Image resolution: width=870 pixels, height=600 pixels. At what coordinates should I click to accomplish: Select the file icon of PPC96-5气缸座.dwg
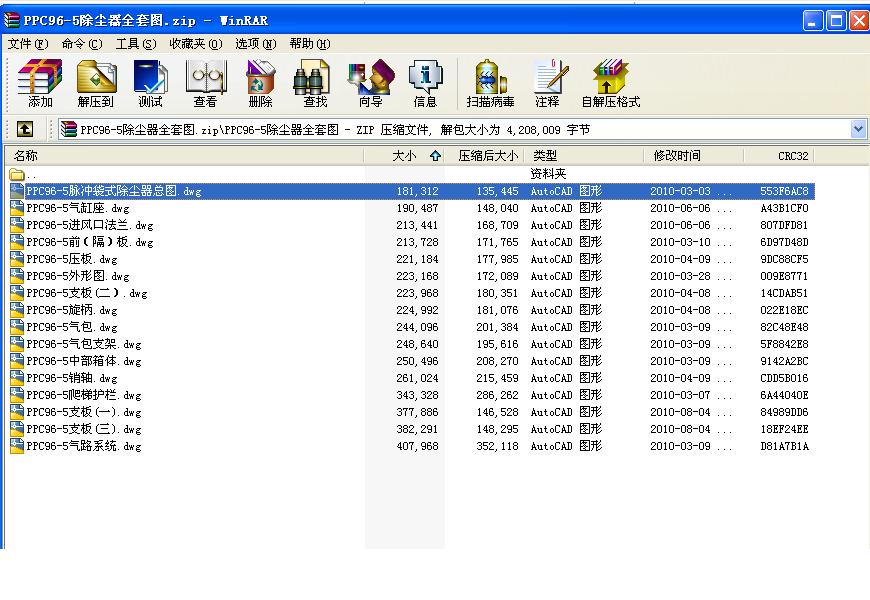click(17, 208)
